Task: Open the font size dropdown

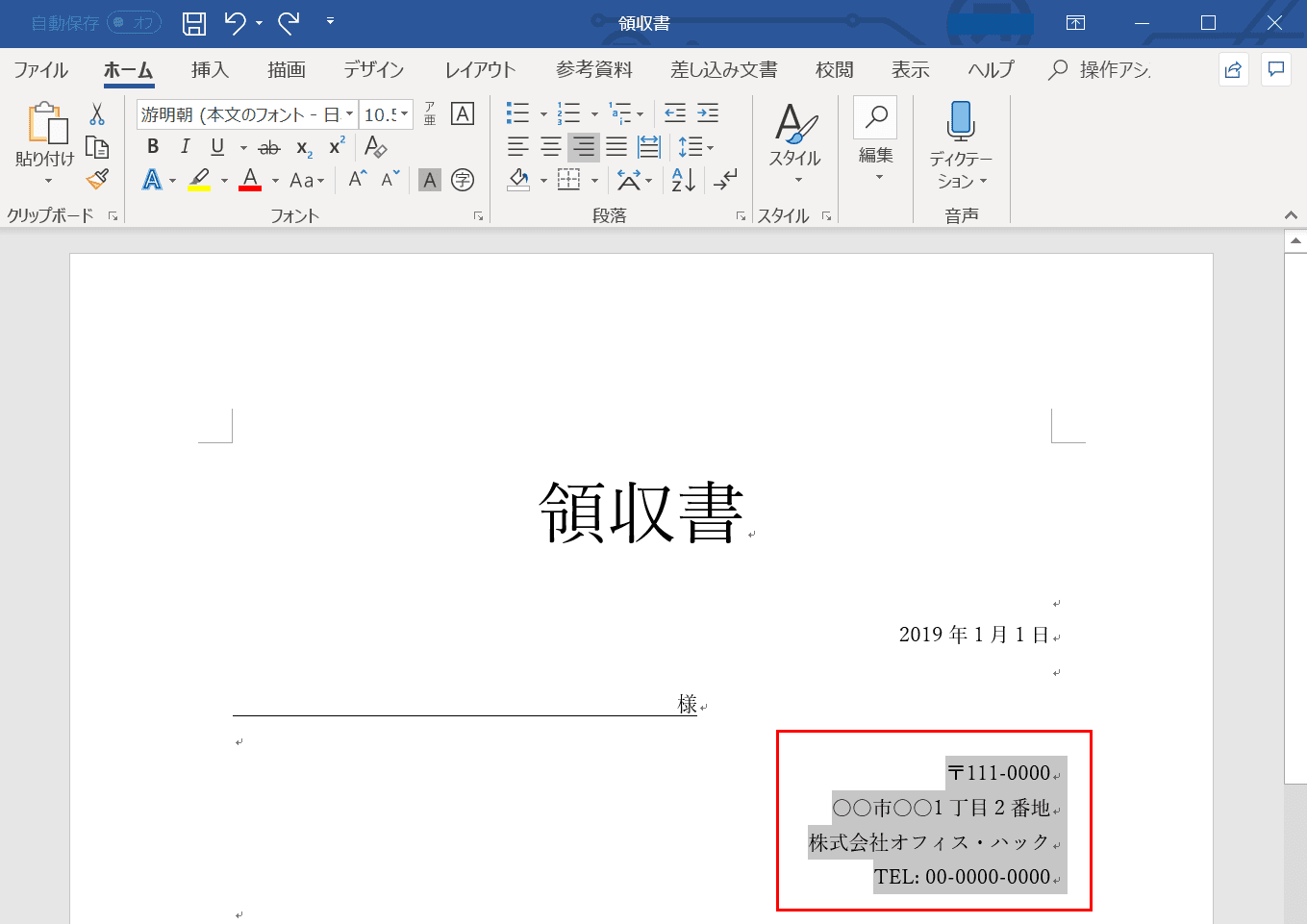Action: (x=405, y=114)
